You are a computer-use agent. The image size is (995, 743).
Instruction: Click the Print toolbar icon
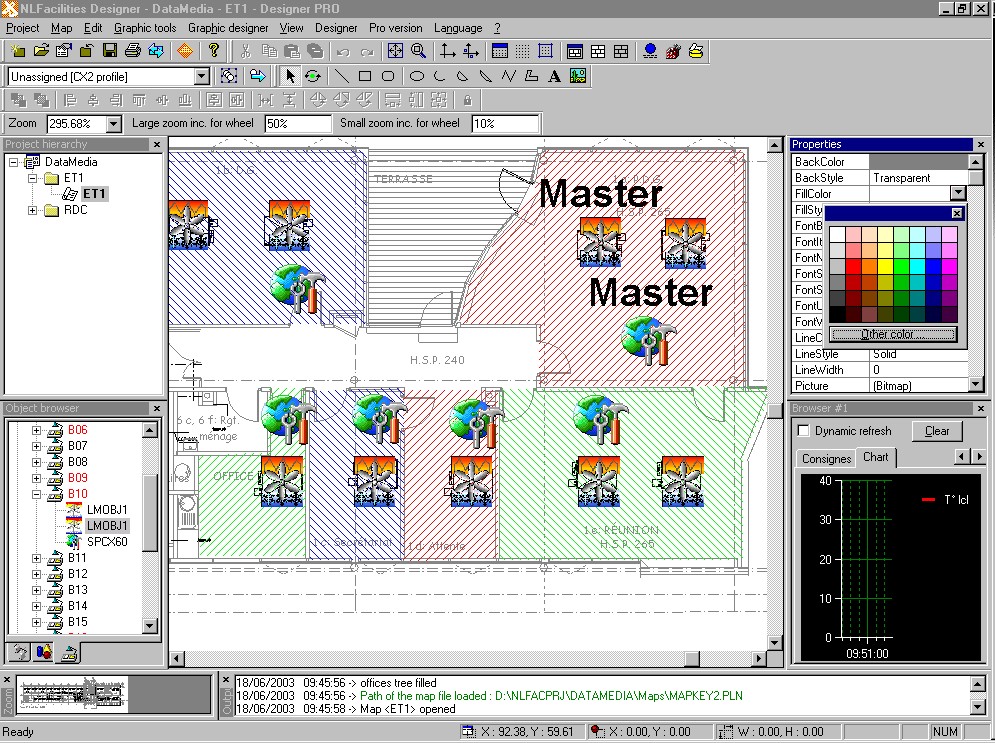(x=133, y=51)
